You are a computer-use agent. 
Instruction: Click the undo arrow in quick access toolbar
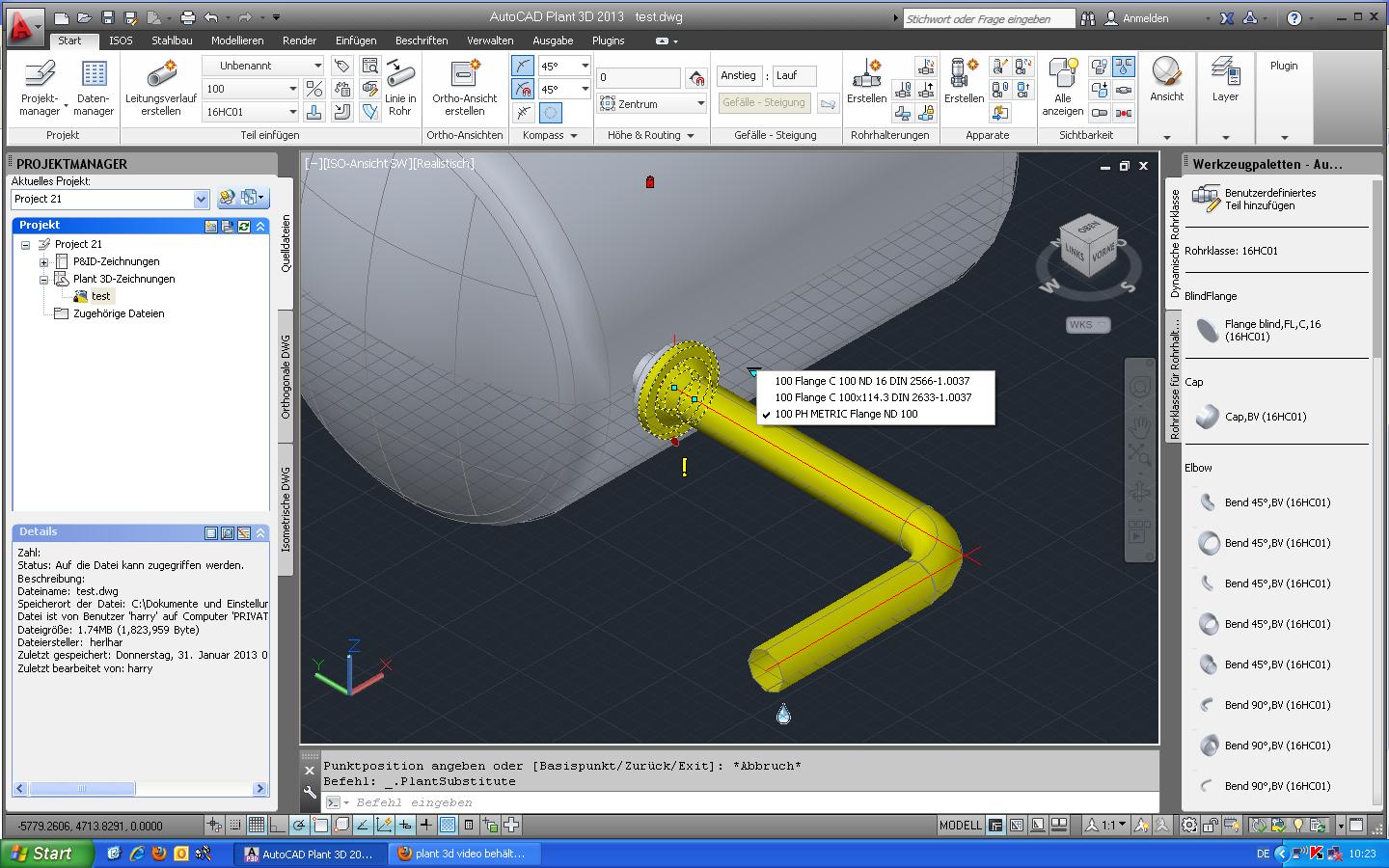(x=211, y=17)
